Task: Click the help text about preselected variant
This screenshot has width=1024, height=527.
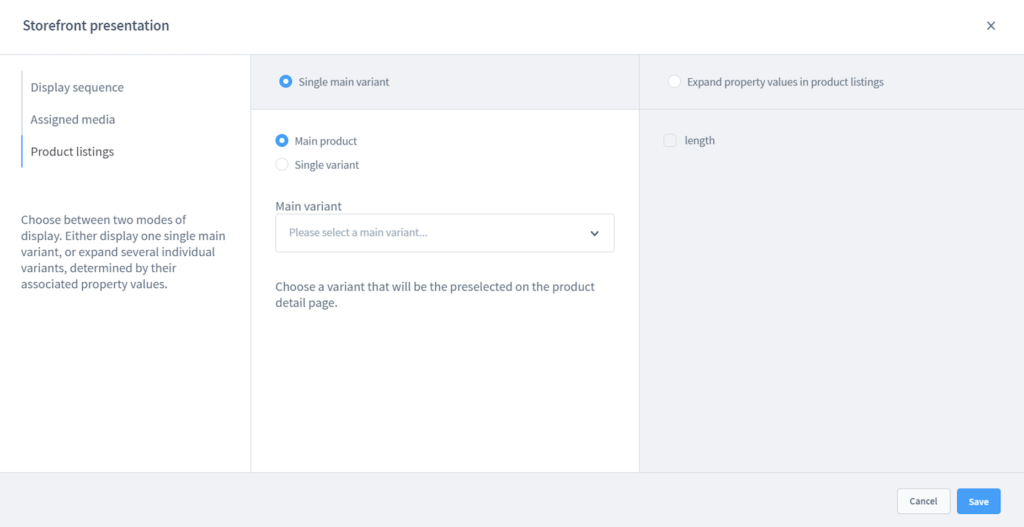Action: 435,295
